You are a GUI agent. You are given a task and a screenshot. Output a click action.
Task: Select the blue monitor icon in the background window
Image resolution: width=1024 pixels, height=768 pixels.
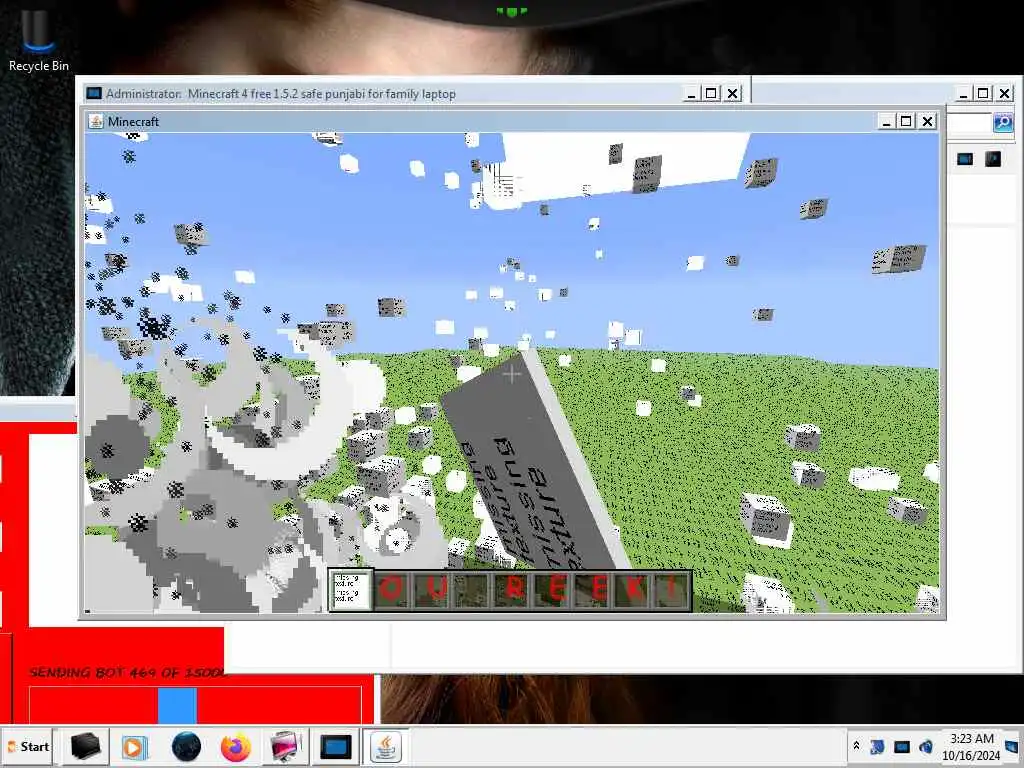coord(965,159)
